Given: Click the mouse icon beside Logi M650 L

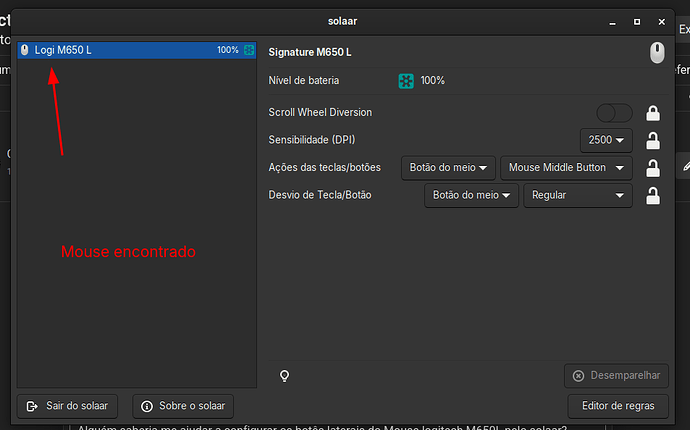Looking at the screenshot, I should point(25,50).
